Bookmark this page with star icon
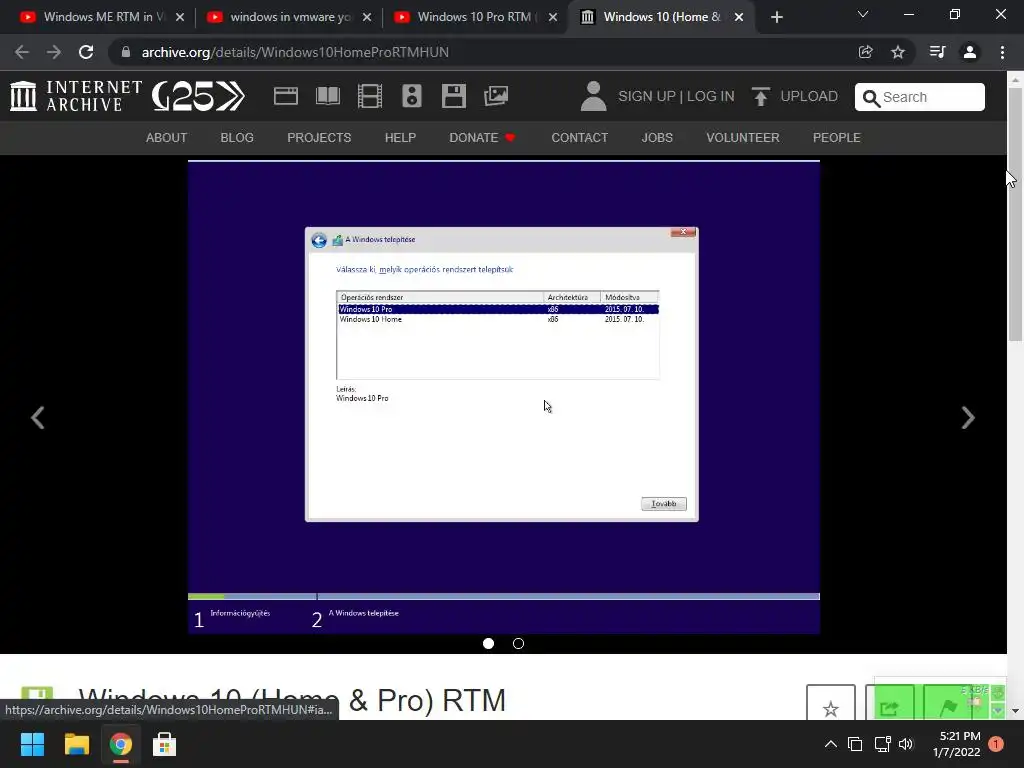This screenshot has width=1024, height=768. click(x=898, y=52)
